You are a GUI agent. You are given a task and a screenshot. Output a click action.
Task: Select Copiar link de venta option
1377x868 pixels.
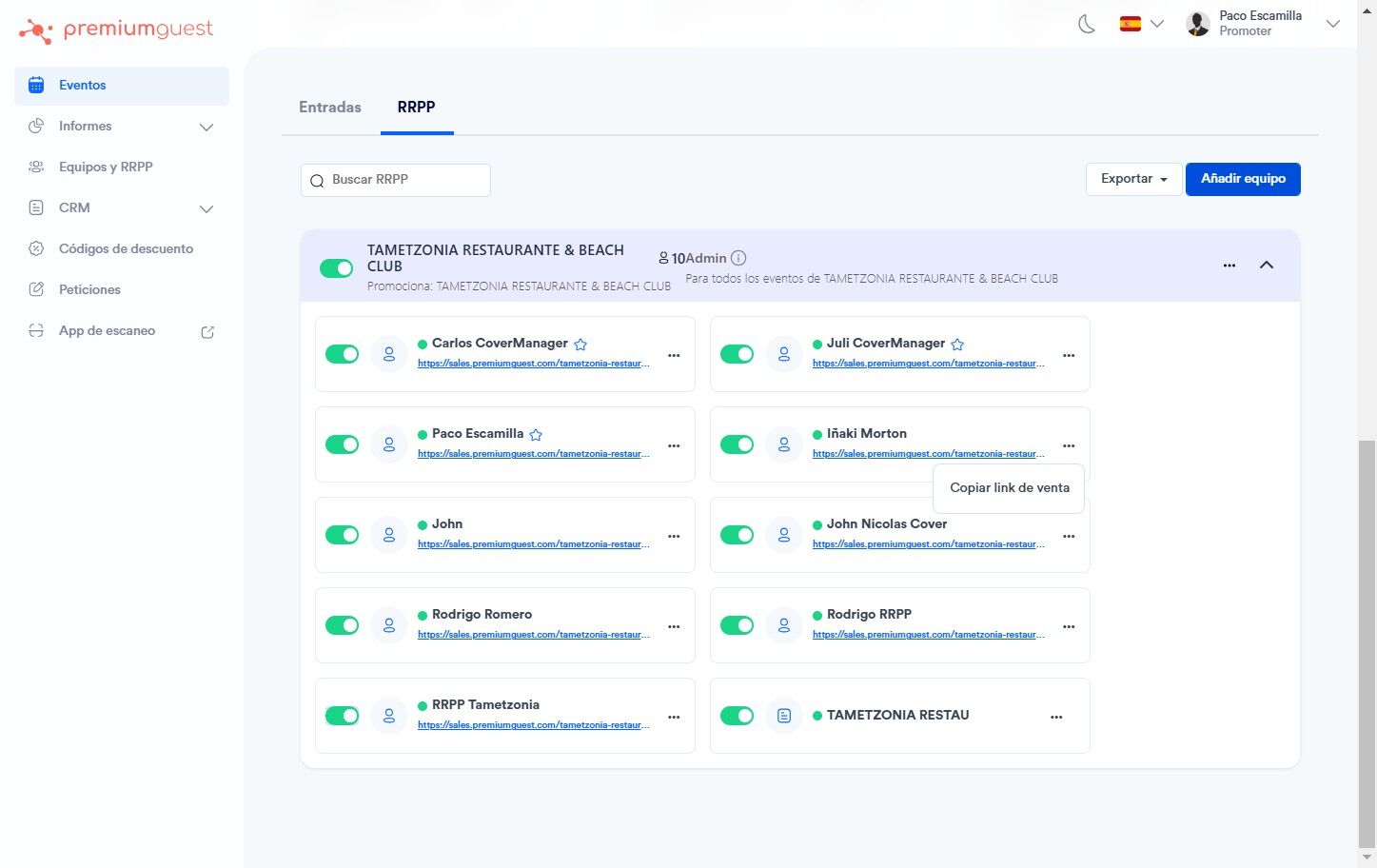1009,488
